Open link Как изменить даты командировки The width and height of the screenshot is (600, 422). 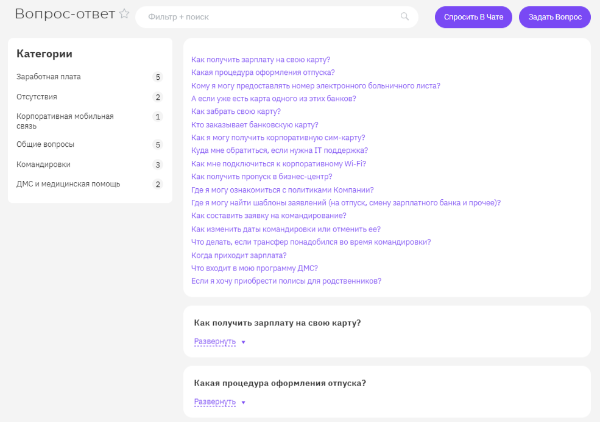click(x=286, y=229)
